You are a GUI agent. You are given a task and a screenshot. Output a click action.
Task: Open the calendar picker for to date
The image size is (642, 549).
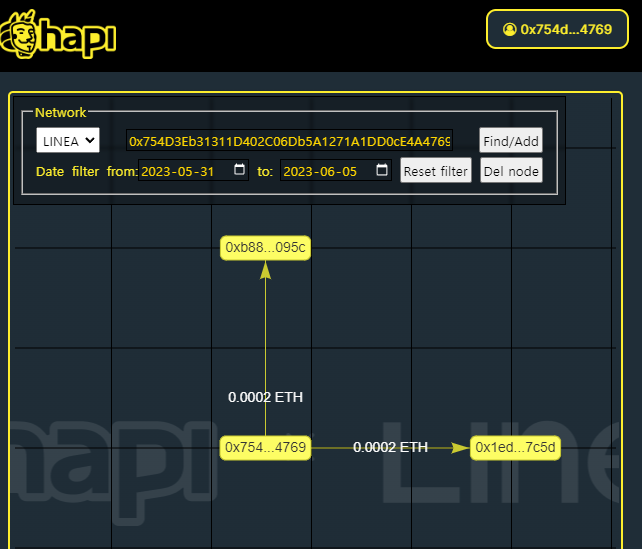click(382, 169)
